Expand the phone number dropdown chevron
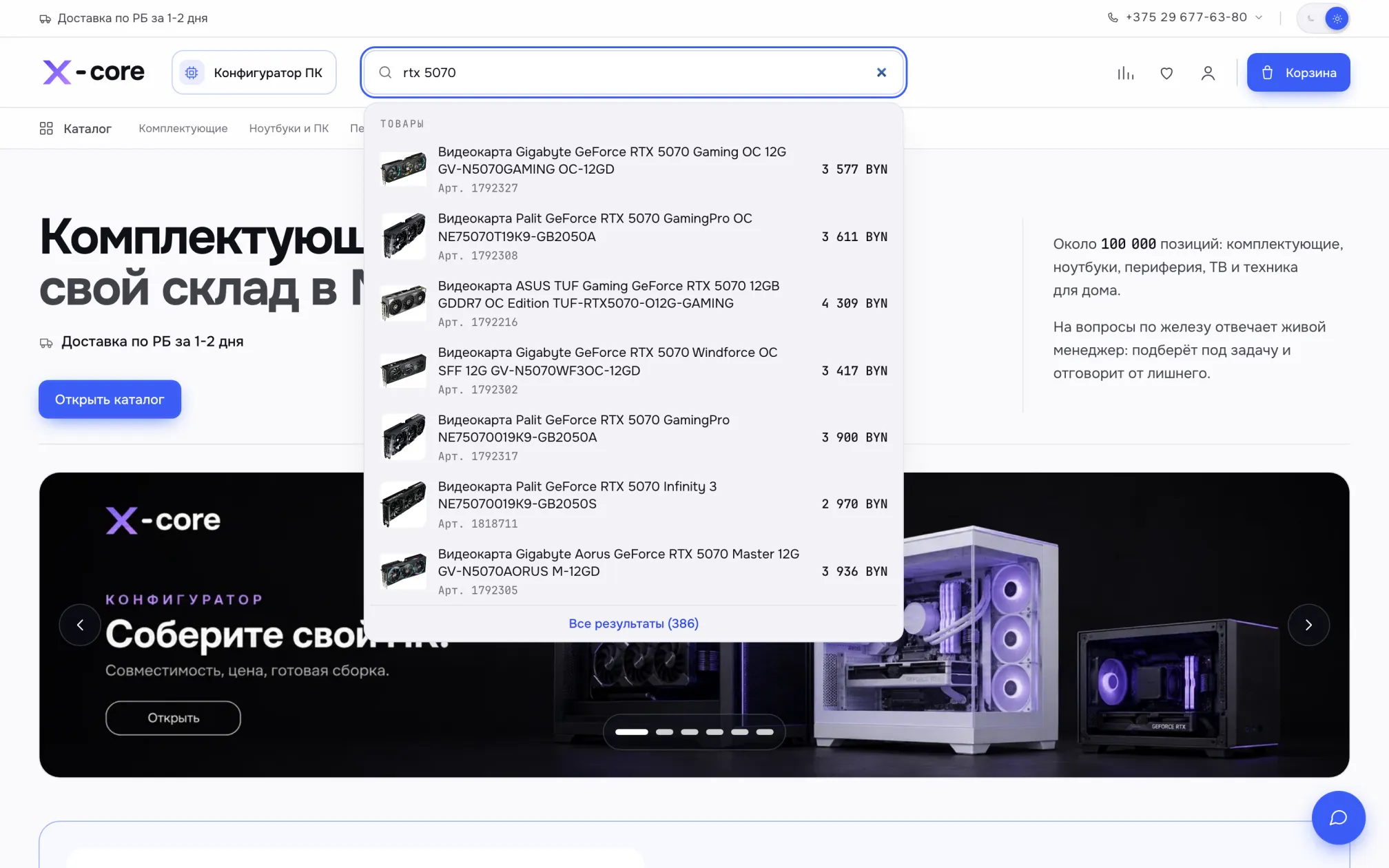 1259,17
